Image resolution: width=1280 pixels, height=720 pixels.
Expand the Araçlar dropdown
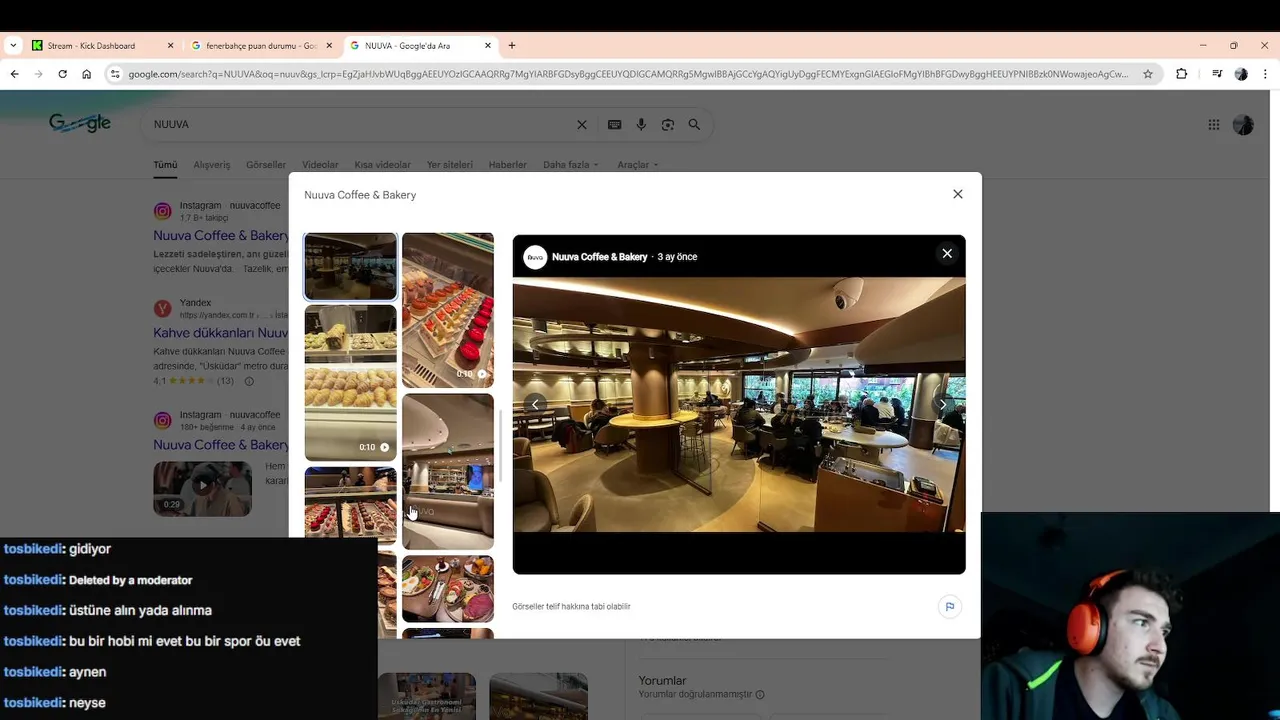click(x=638, y=165)
